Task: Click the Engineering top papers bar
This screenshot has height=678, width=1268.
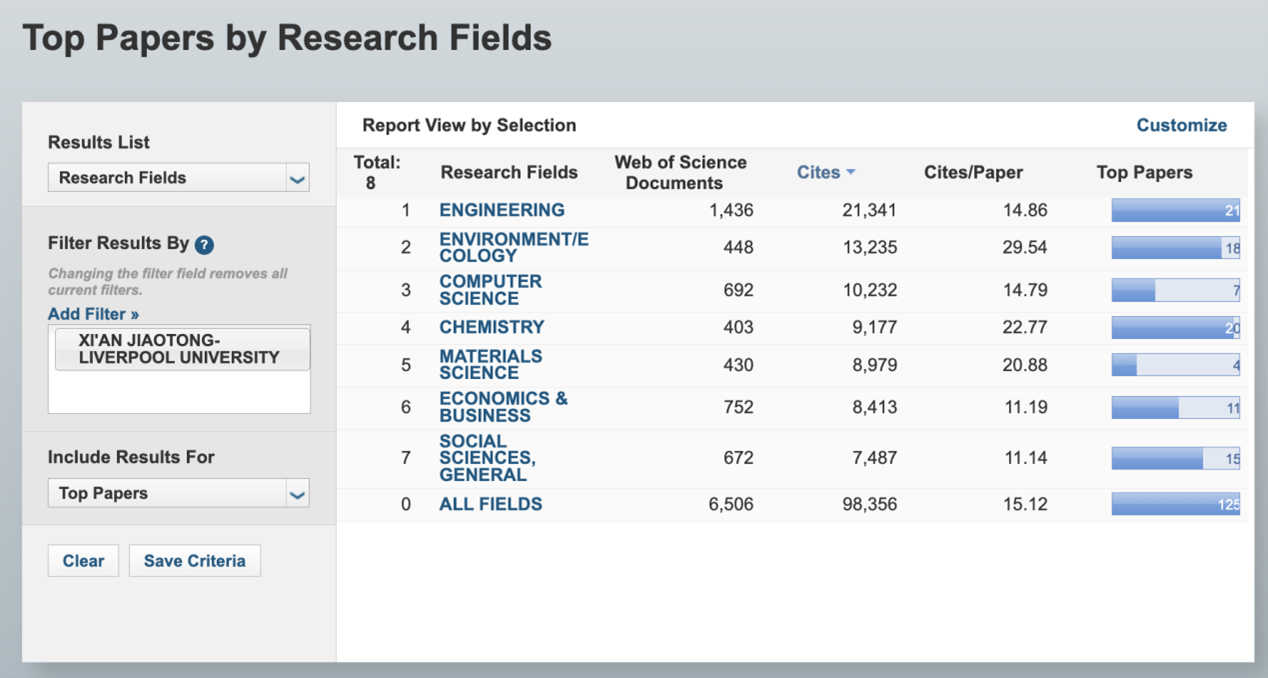Action: [1175, 210]
